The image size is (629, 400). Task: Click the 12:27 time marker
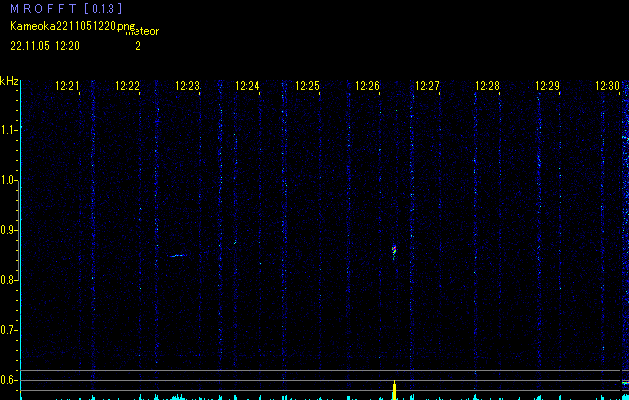[x=427, y=86]
